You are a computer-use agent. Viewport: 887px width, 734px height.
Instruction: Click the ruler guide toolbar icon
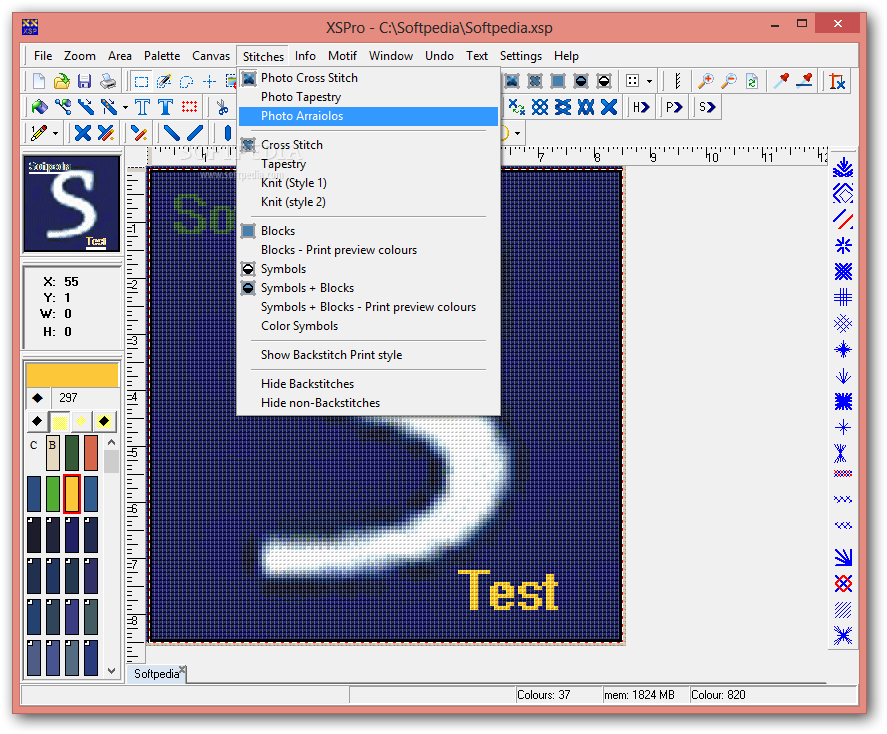[x=677, y=81]
